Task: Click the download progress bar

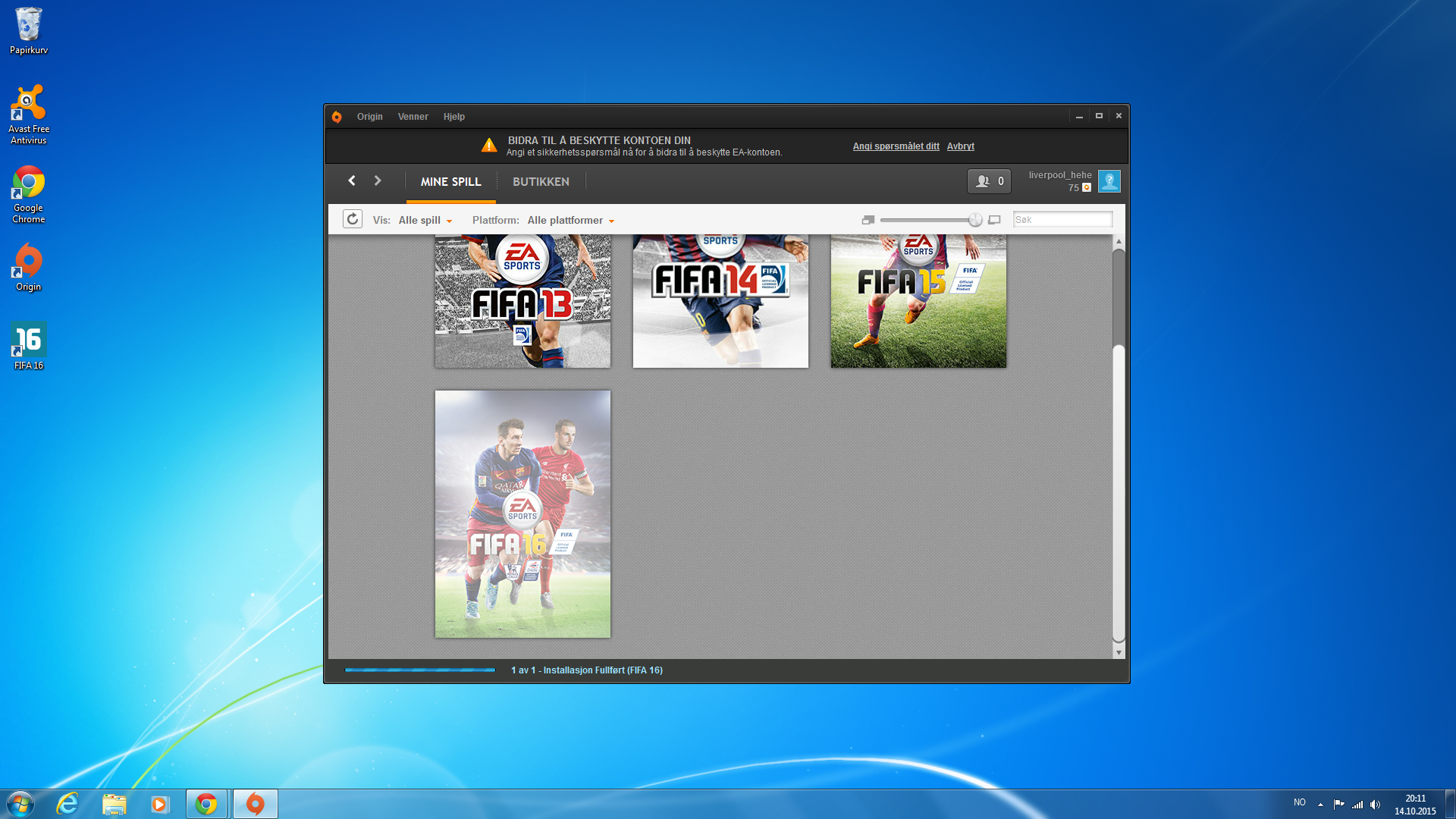Action: pos(419,670)
